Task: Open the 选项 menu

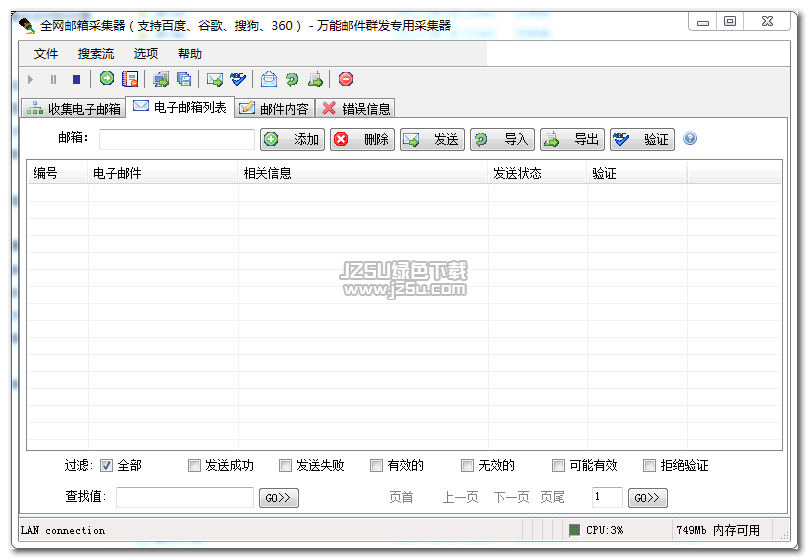Action: pos(146,54)
